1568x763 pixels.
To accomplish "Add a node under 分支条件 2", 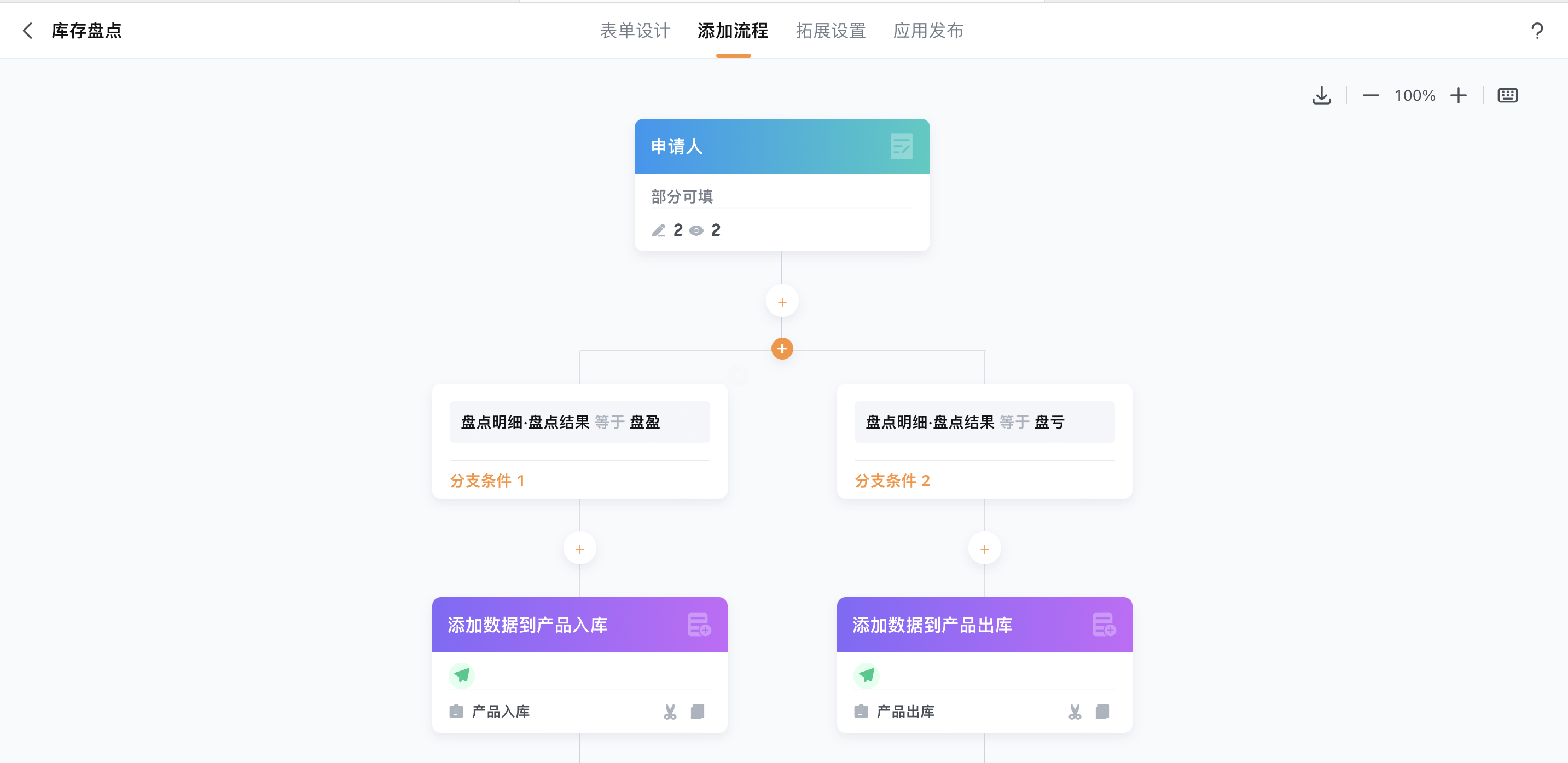I will [x=984, y=550].
